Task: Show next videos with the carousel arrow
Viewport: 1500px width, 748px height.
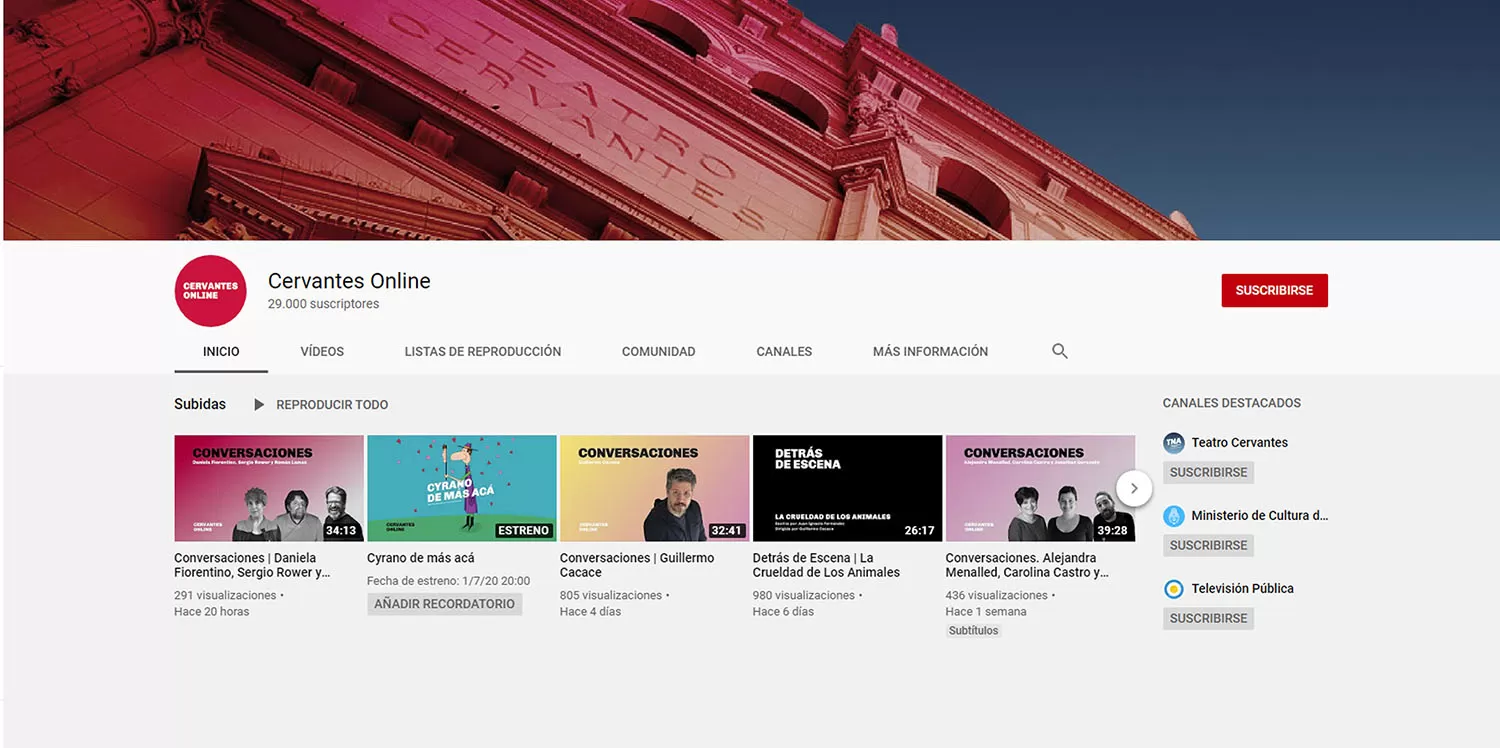Action: tap(1134, 489)
